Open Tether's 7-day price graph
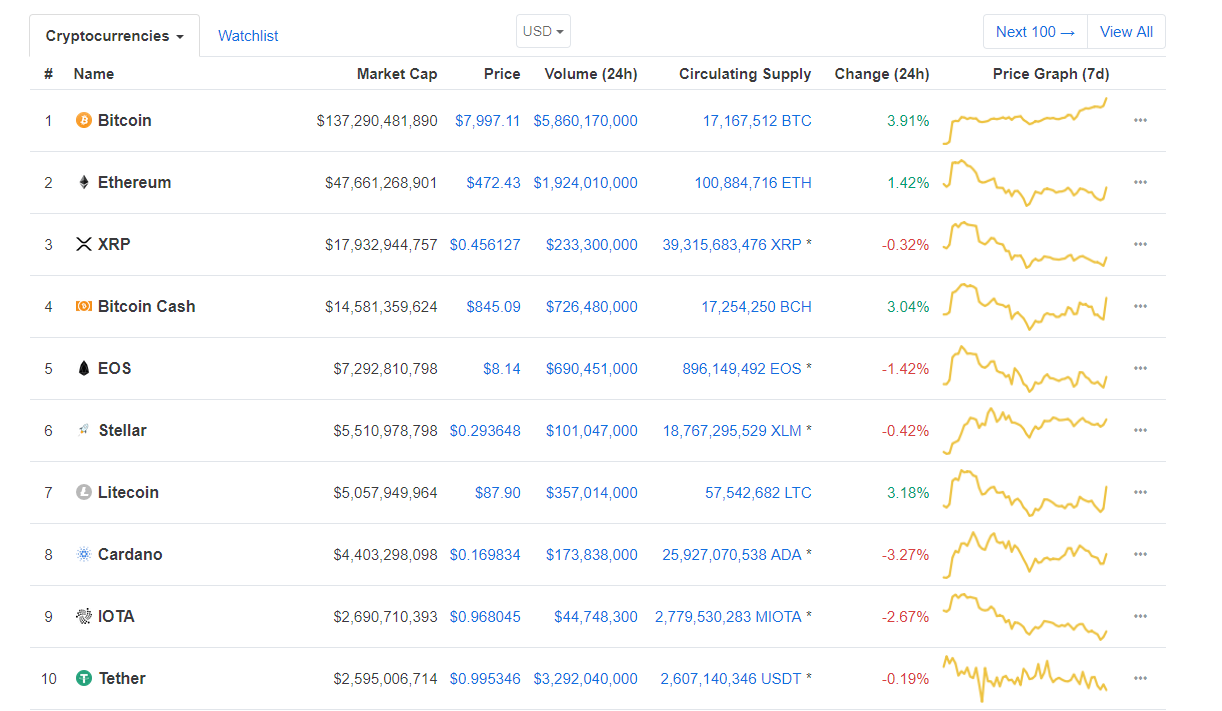The image size is (1222, 711). pyautogui.click(x=1025, y=679)
